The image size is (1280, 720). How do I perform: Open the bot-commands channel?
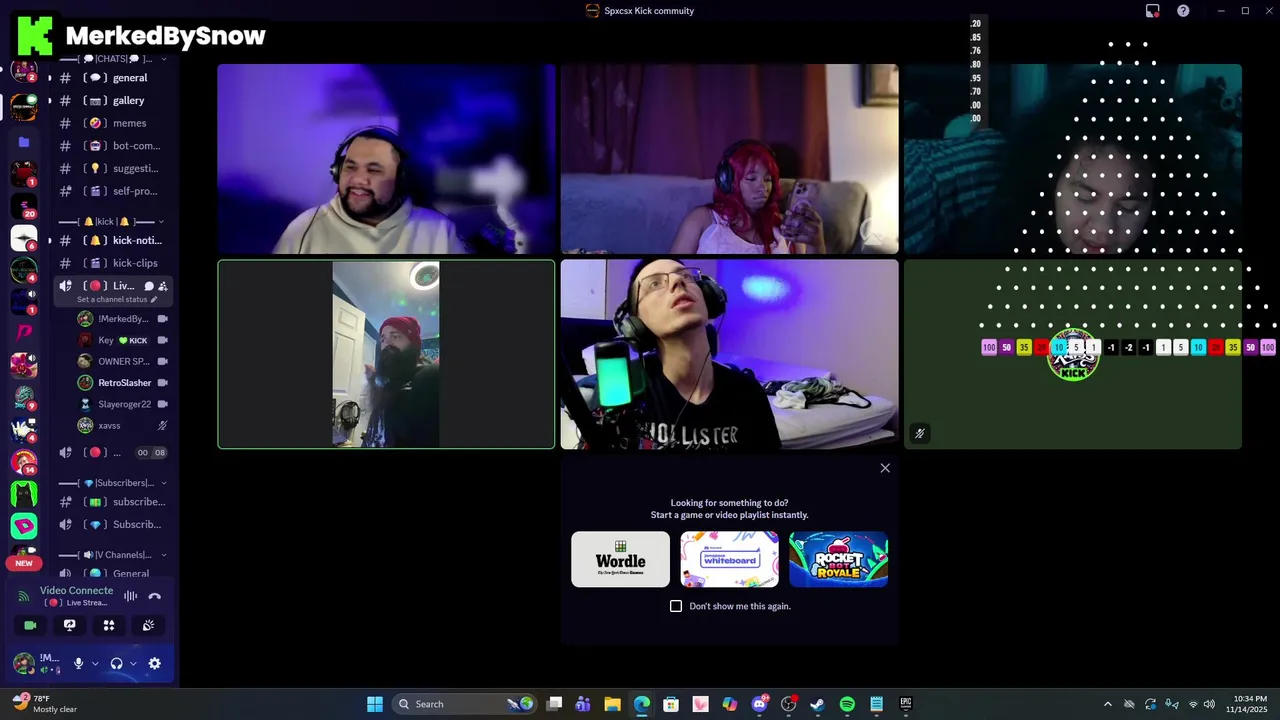(111, 146)
